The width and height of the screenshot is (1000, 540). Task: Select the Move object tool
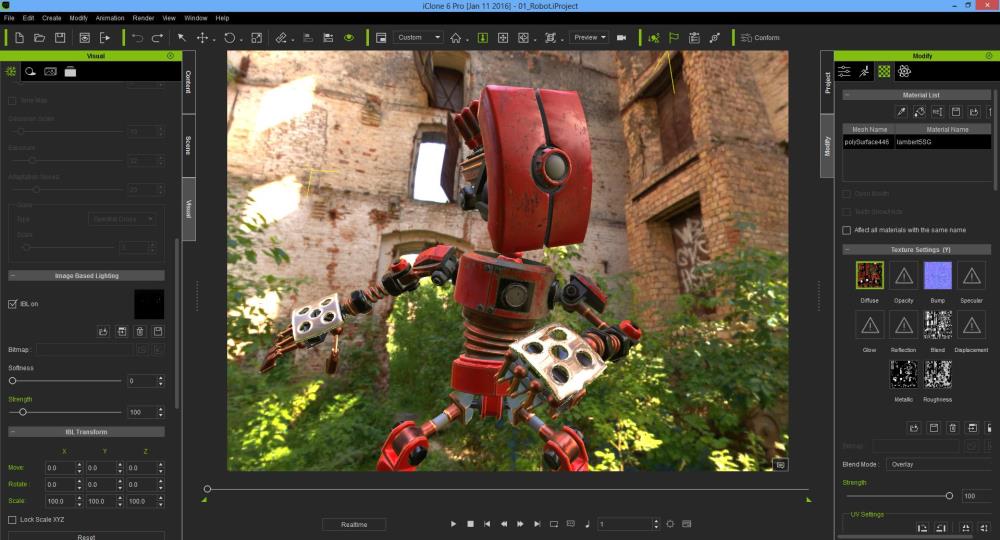pyautogui.click(x=203, y=38)
